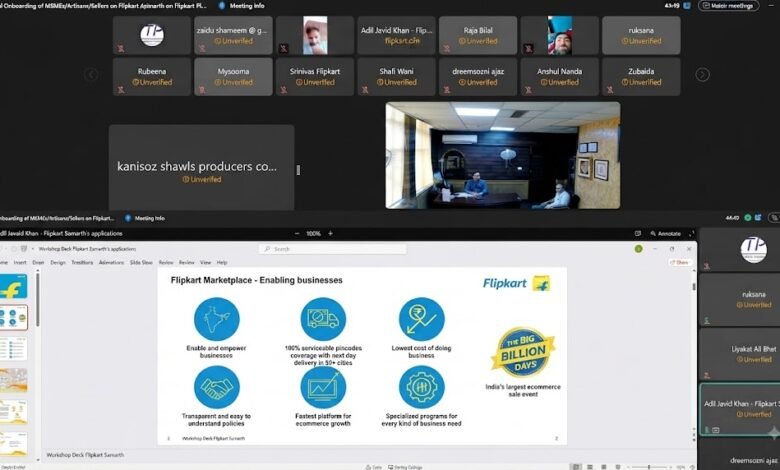
Task: Click the PowerPoint search box
Action: click(332, 249)
